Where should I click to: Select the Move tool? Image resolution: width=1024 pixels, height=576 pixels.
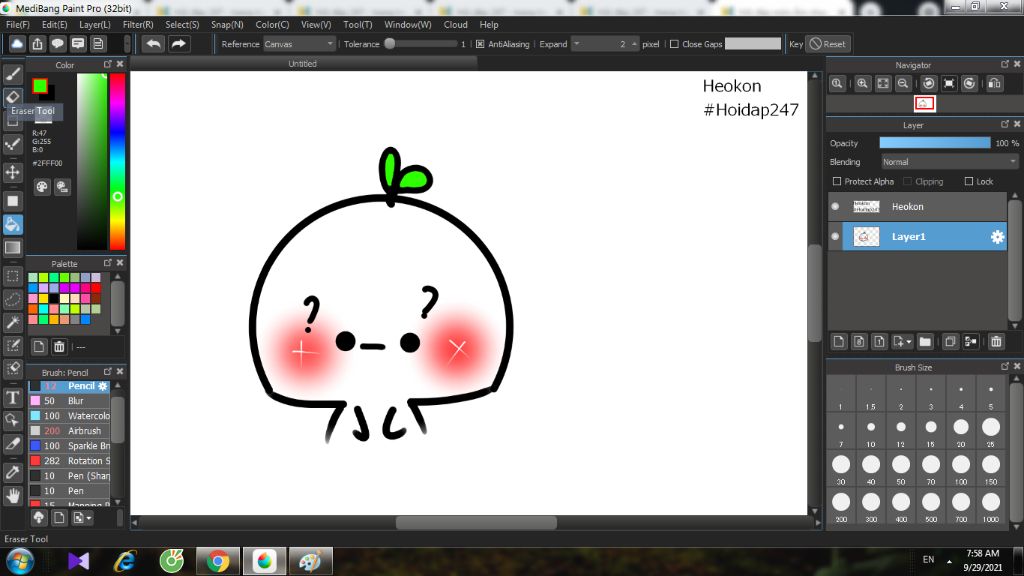pyautogui.click(x=12, y=172)
